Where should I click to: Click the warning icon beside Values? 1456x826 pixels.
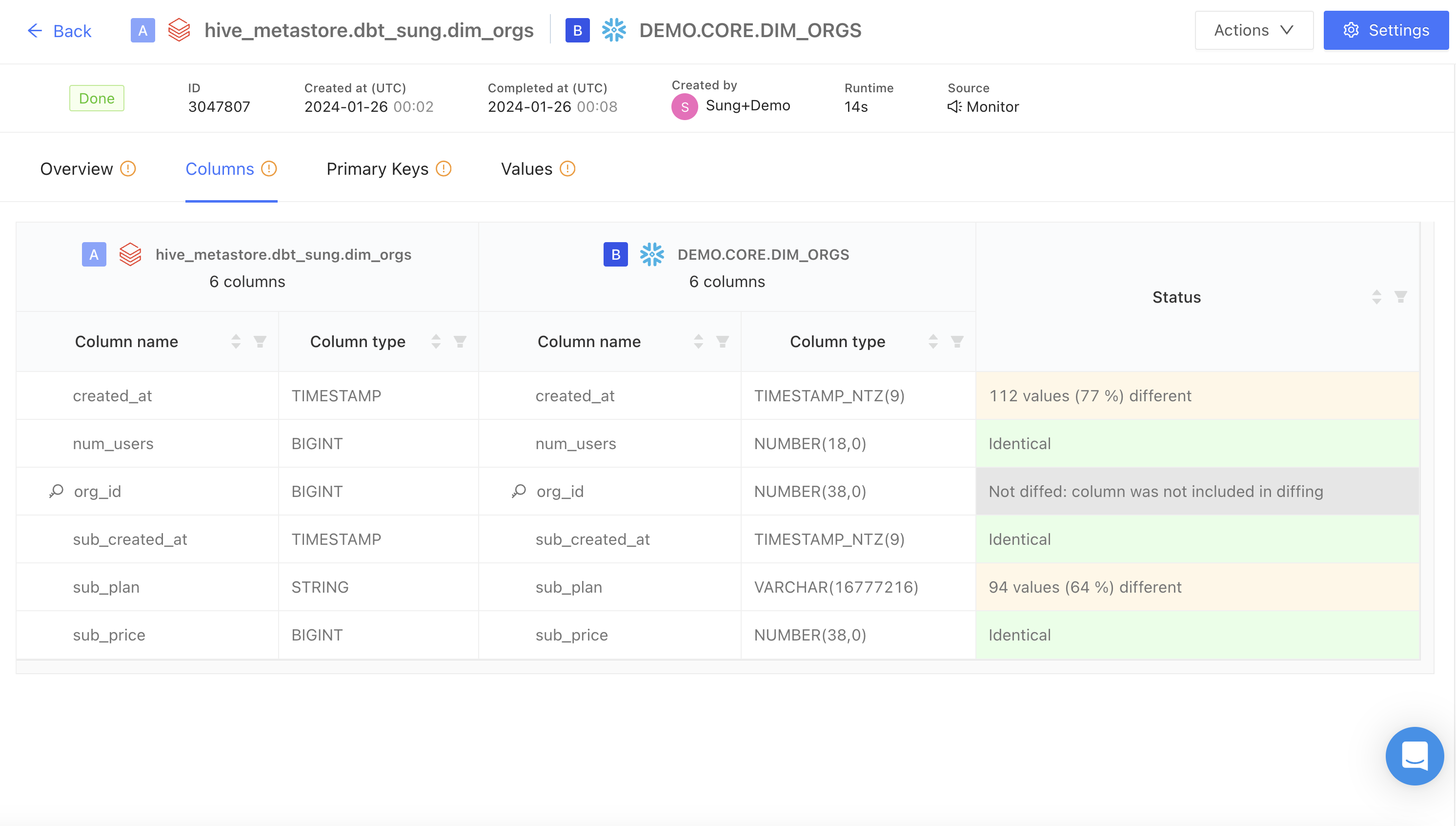tap(567, 169)
